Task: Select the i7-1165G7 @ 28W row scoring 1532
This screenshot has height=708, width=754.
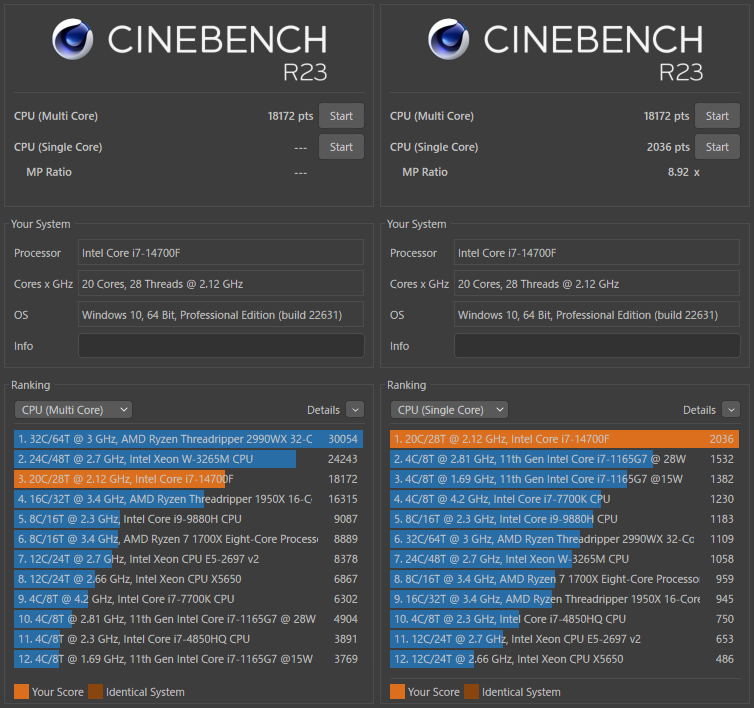Action: (x=565, y=459)
